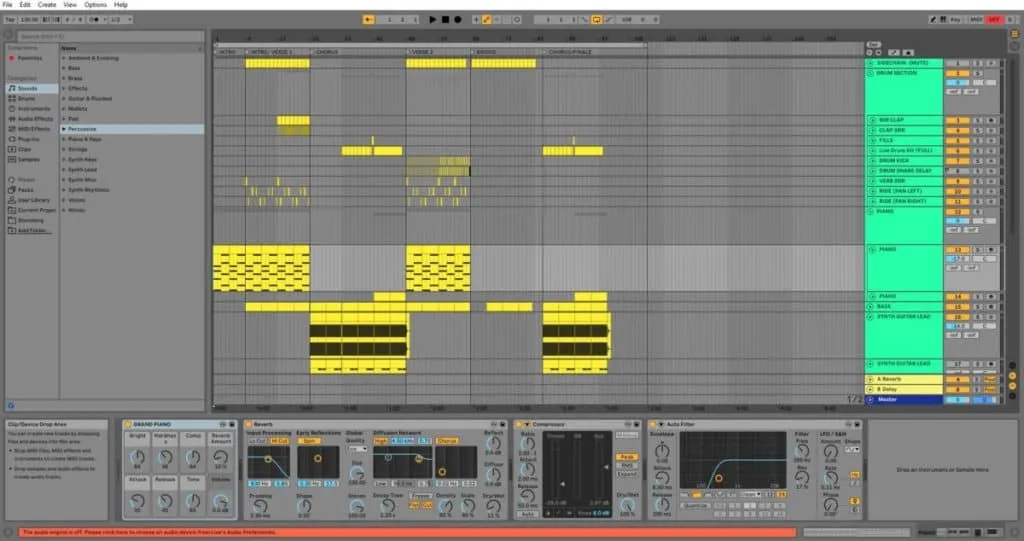Start playback with the Play button

tap(432, 20)
